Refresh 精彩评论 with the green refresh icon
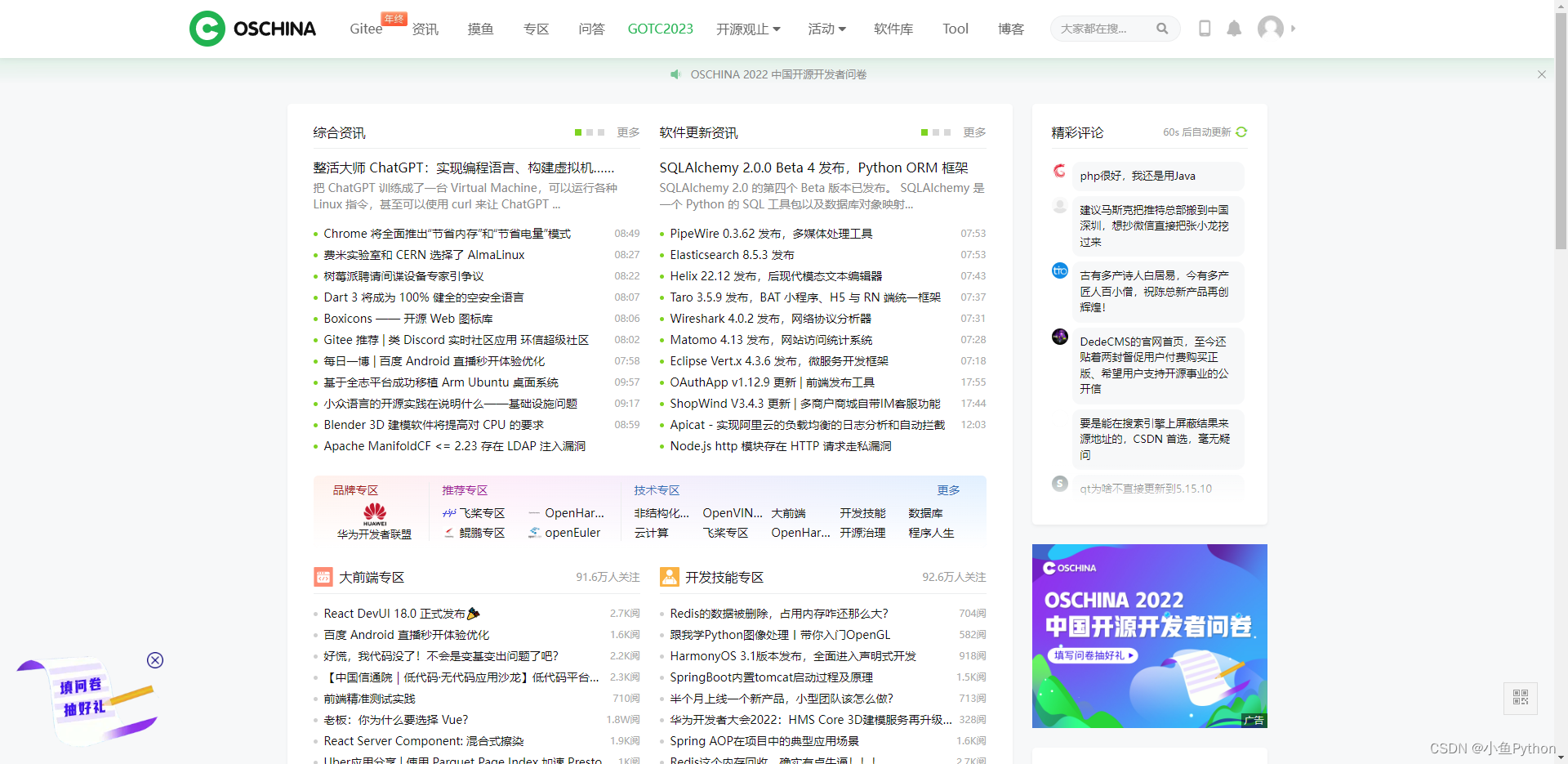Viewport: 1568px width, 764px height. coord(1241,132)
